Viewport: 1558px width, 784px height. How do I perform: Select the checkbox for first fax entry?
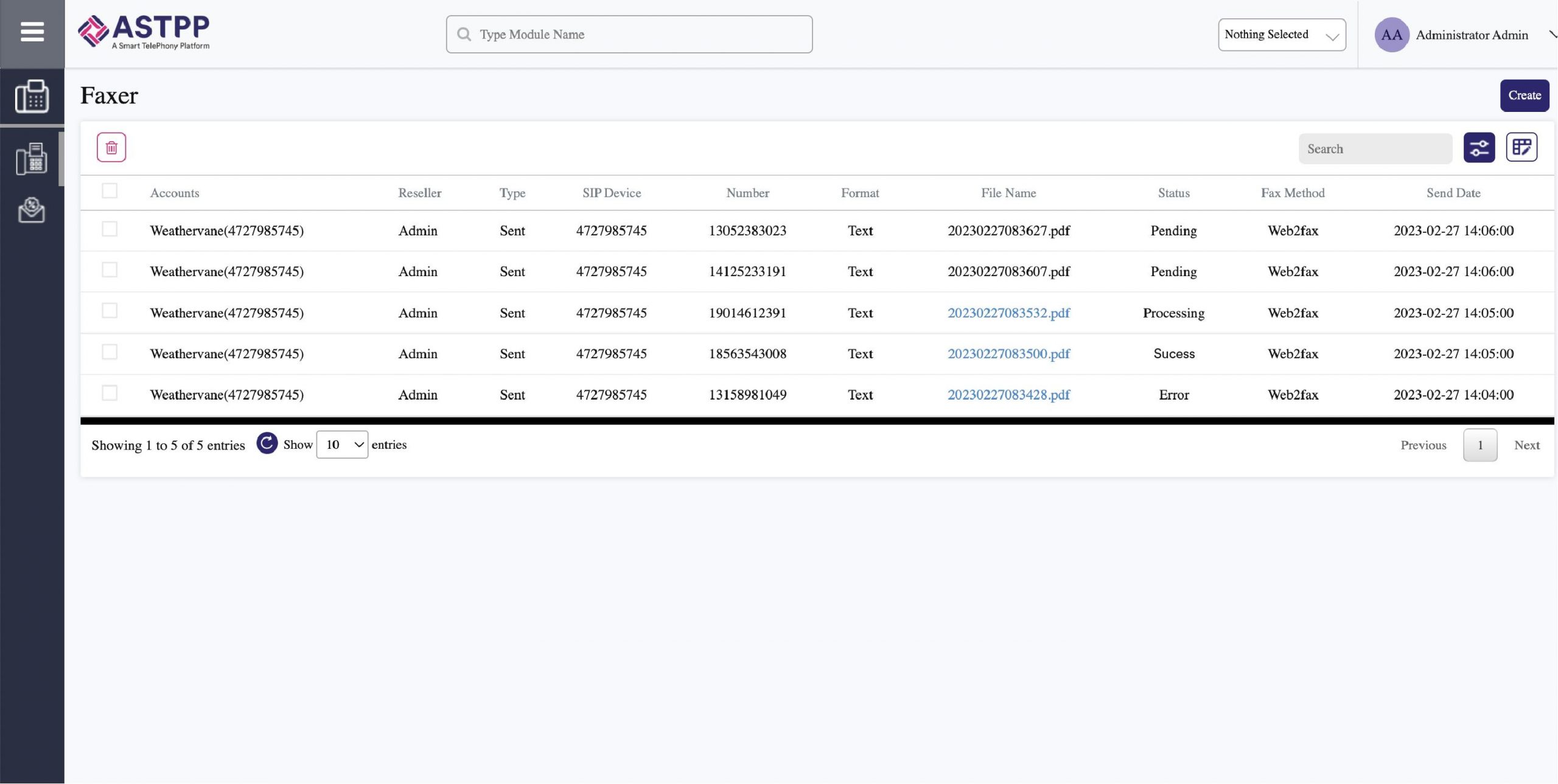(x=109, y=230)
